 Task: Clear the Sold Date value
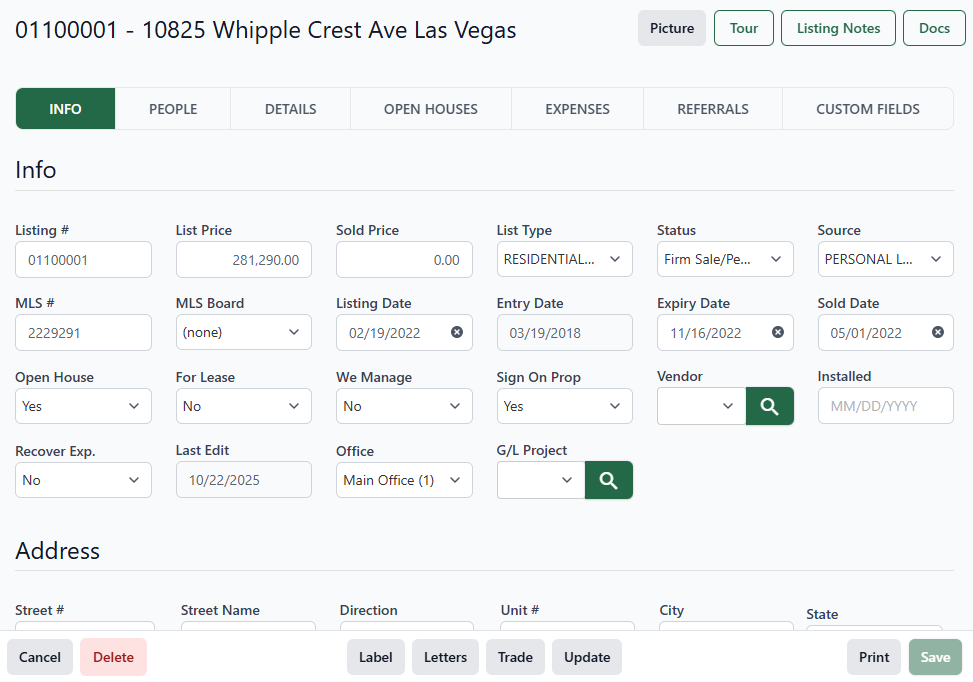(938, 332)
